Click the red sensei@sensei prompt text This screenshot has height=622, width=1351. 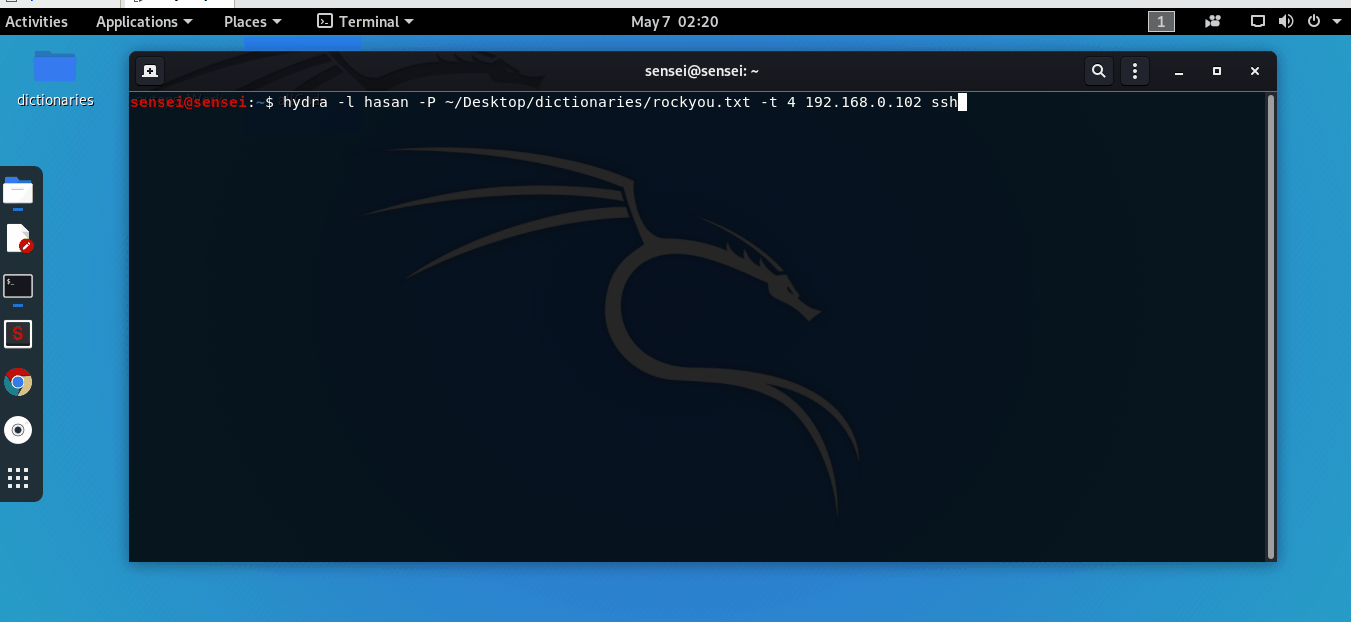point(189,102)
